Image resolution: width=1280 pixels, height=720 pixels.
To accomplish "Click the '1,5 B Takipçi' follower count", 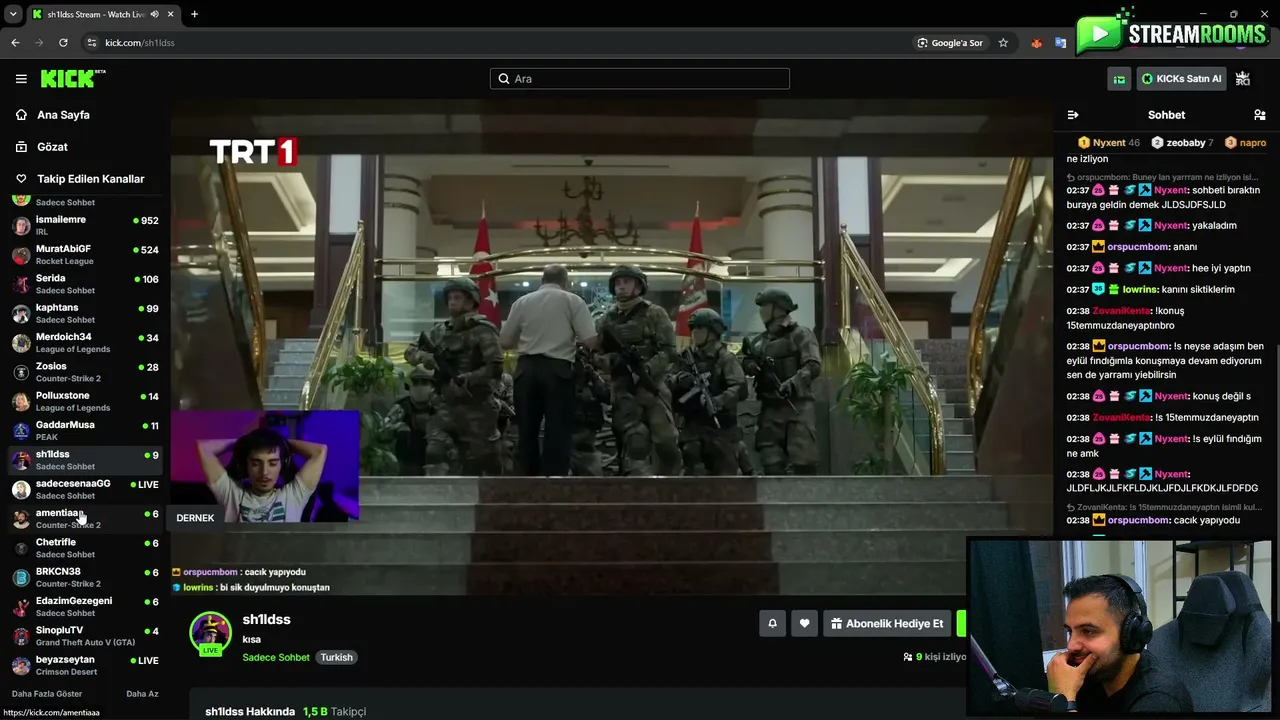I will pyautogui.click(x=335, y=711).
